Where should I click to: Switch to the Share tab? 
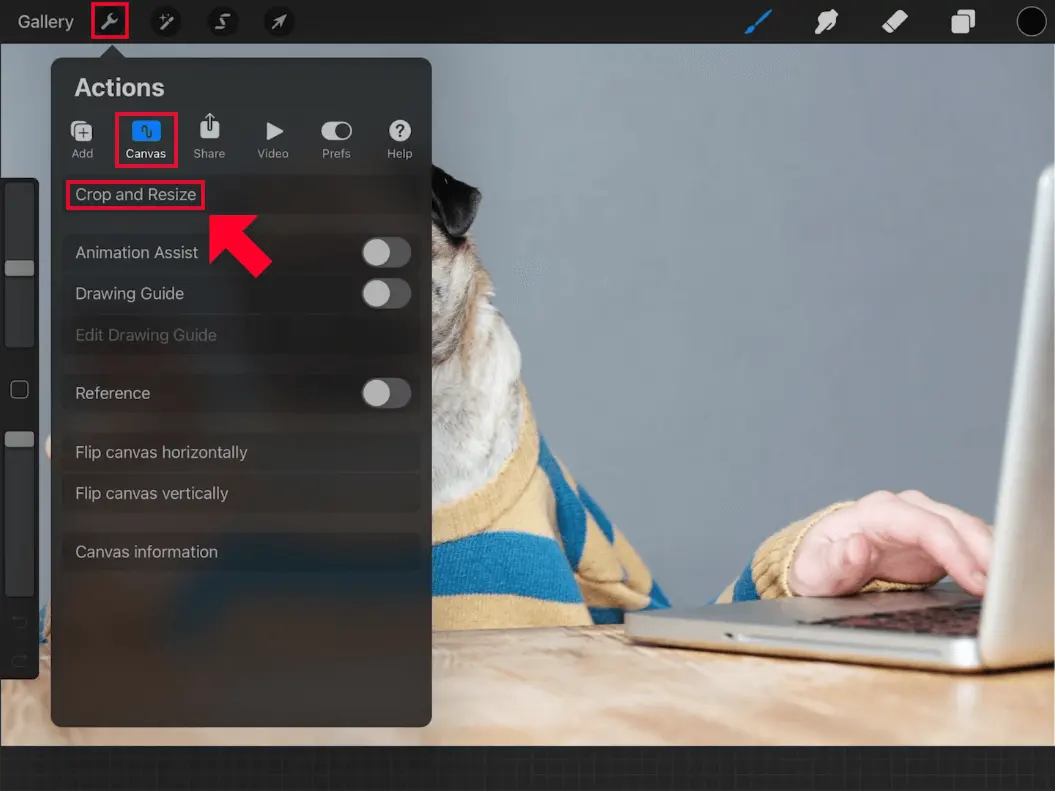tap(209, 137)
